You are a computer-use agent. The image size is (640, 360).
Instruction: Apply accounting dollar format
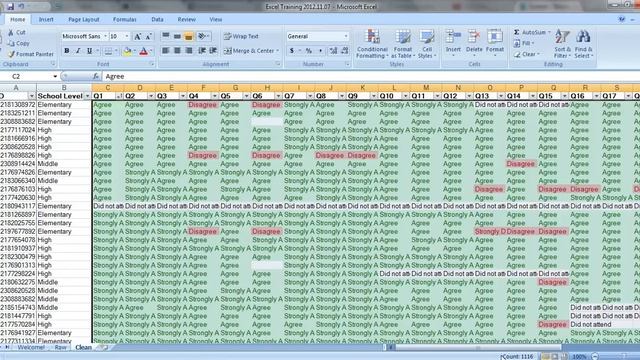(x=292, y=51)
